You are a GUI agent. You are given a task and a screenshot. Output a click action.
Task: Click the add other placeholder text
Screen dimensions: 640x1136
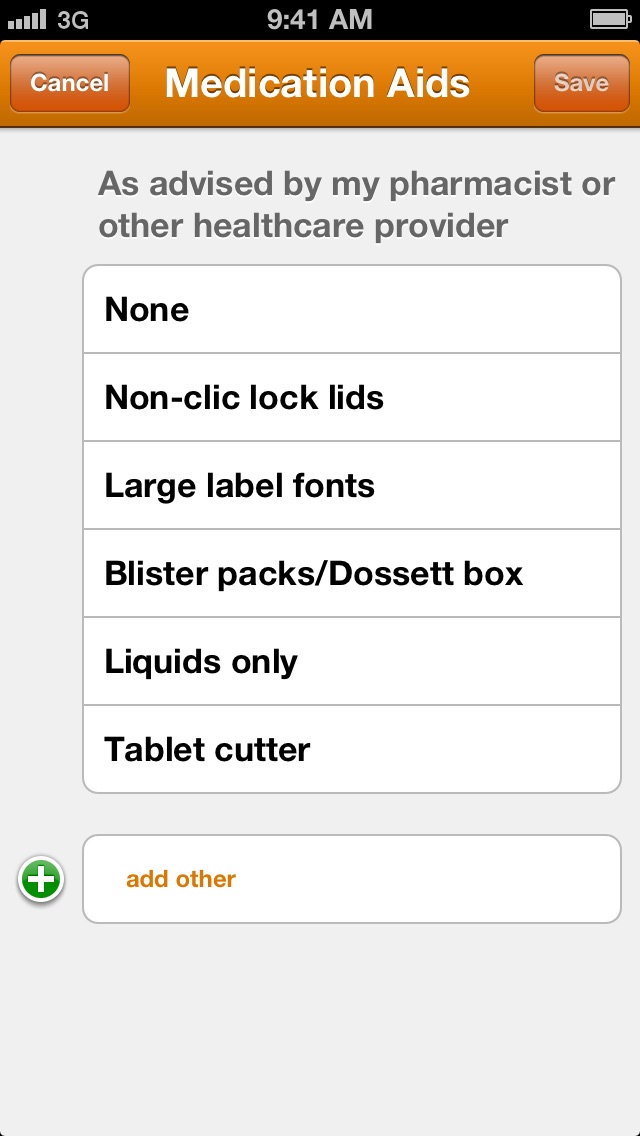click(181, 880)
